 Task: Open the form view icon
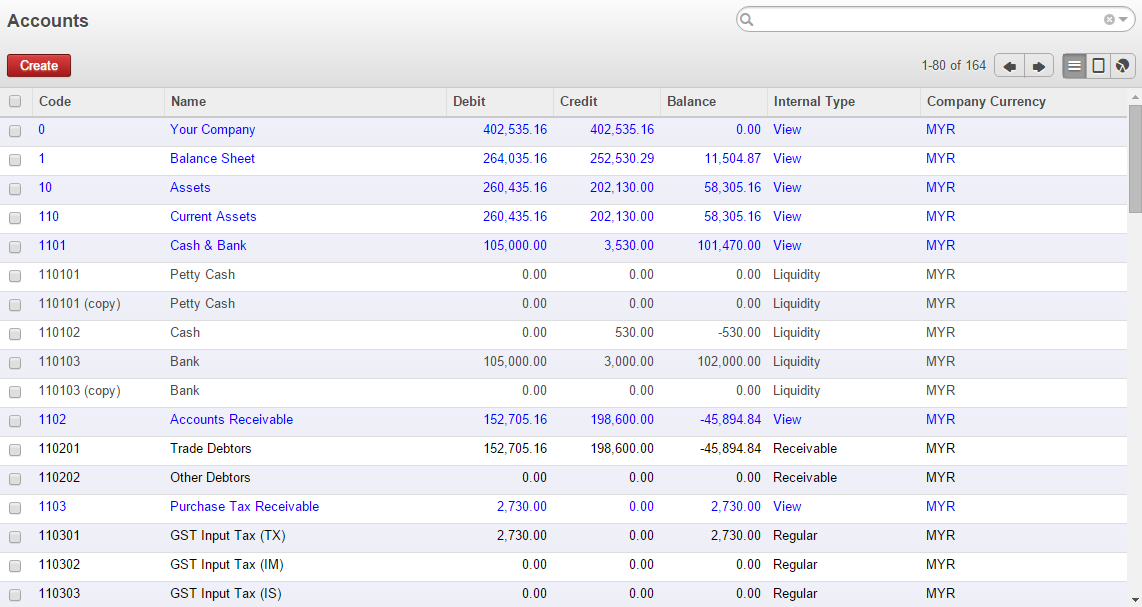click(1097, 65)
